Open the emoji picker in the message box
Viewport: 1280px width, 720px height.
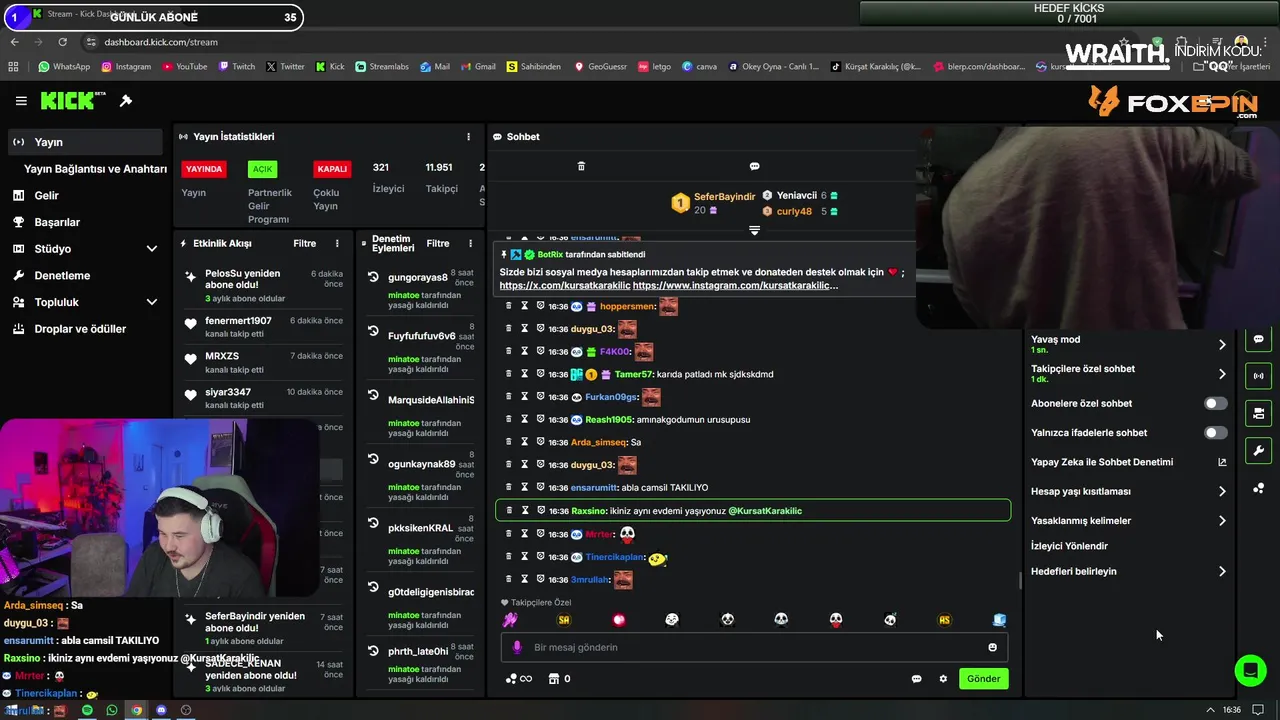pyautogui.click(x=992, y=647)
